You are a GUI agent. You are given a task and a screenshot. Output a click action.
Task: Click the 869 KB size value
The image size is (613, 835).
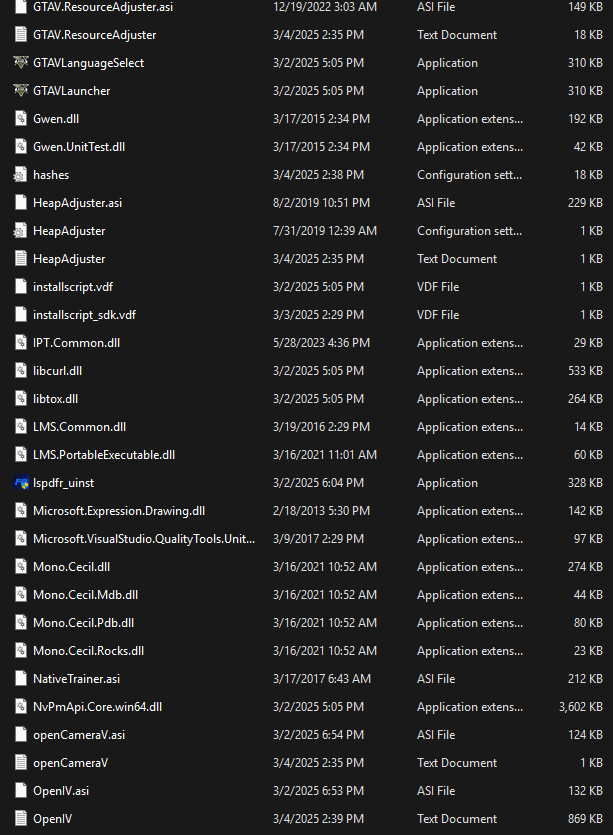click(x=585, y=819)
